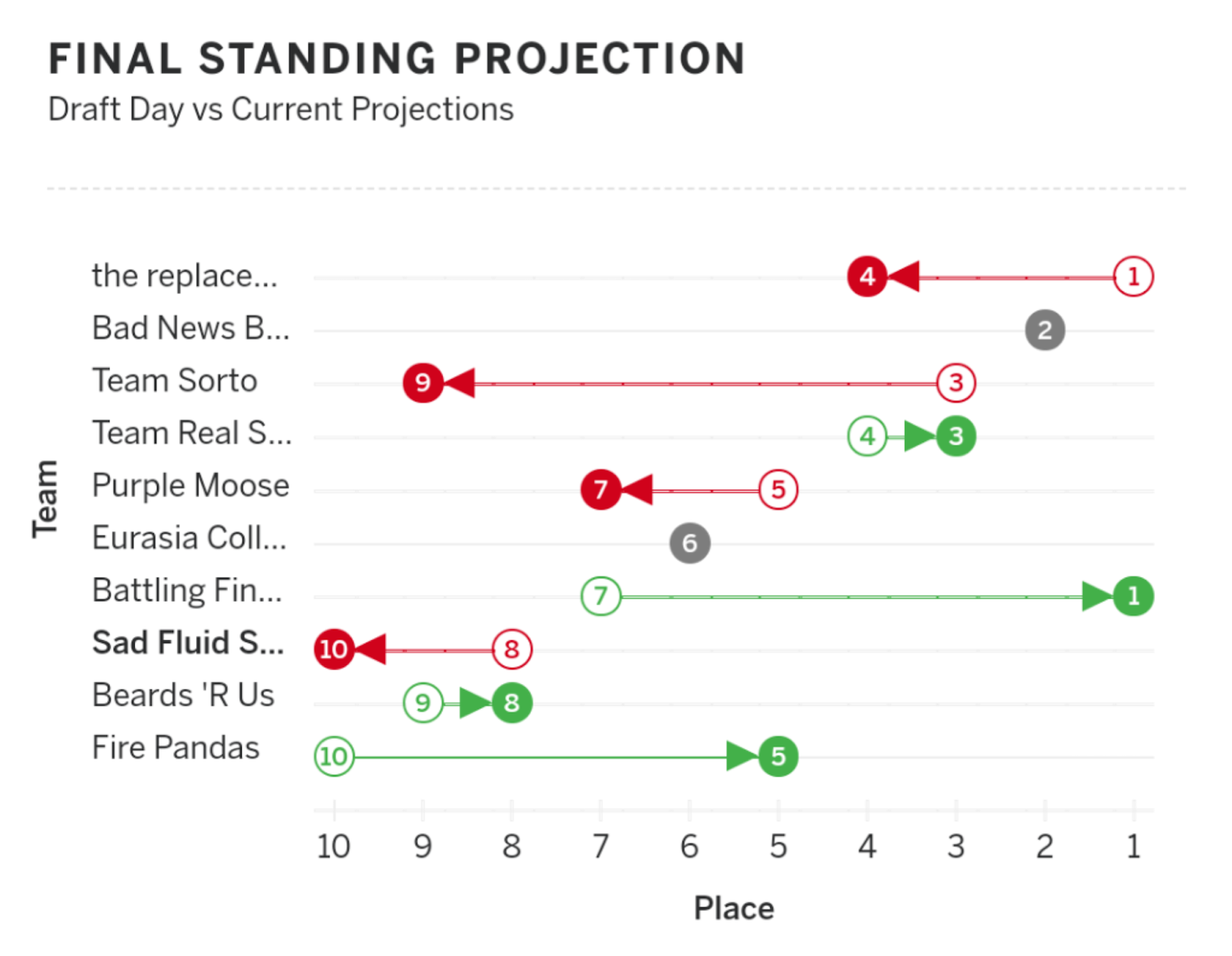Select Team Sorto's outlined red 3 marker

[x=956, y=382]
